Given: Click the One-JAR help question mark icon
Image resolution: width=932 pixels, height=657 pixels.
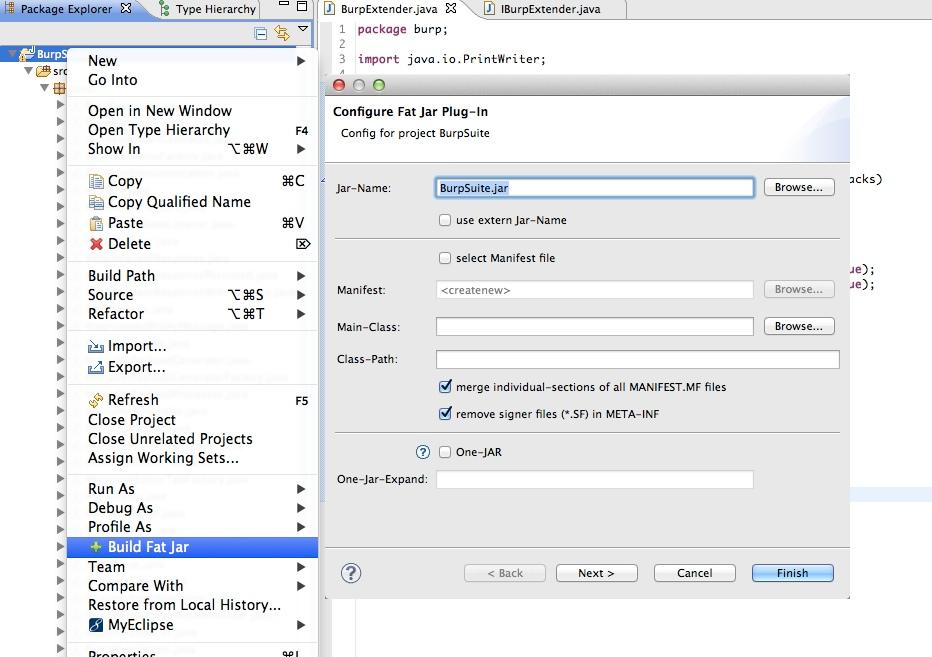Looking at the screenshot, I should tap(423, 452).
